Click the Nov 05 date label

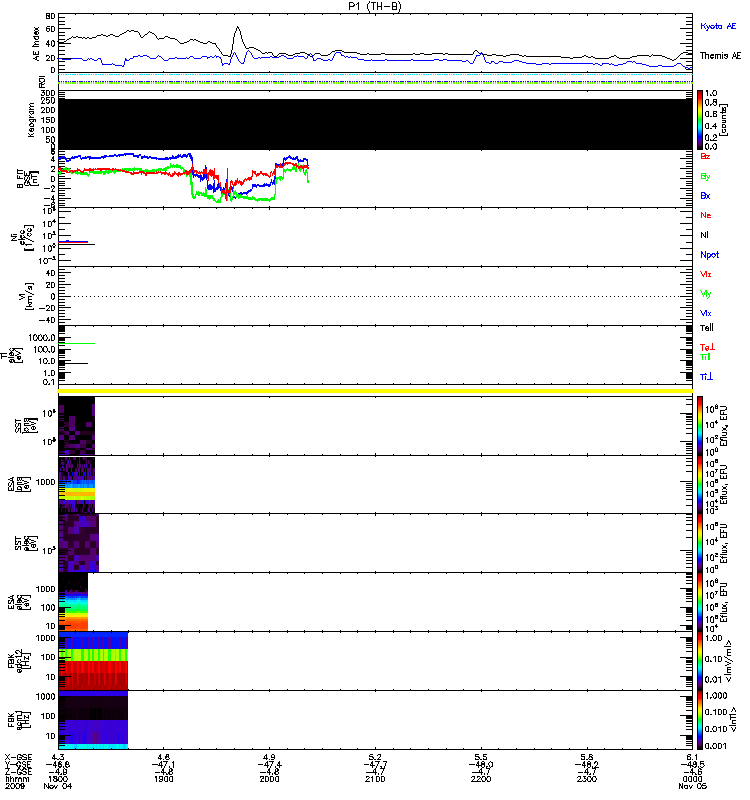coord(692,786)
